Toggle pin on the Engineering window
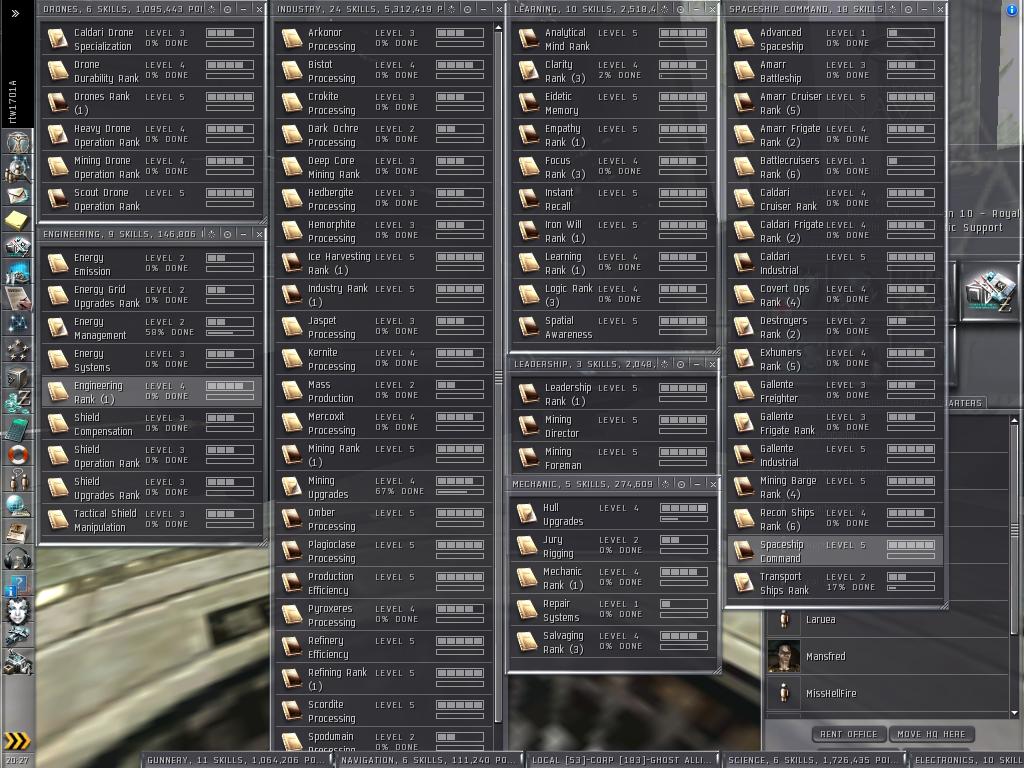The width and height of the screenshot is (1024, 768). tap(227, 234)
